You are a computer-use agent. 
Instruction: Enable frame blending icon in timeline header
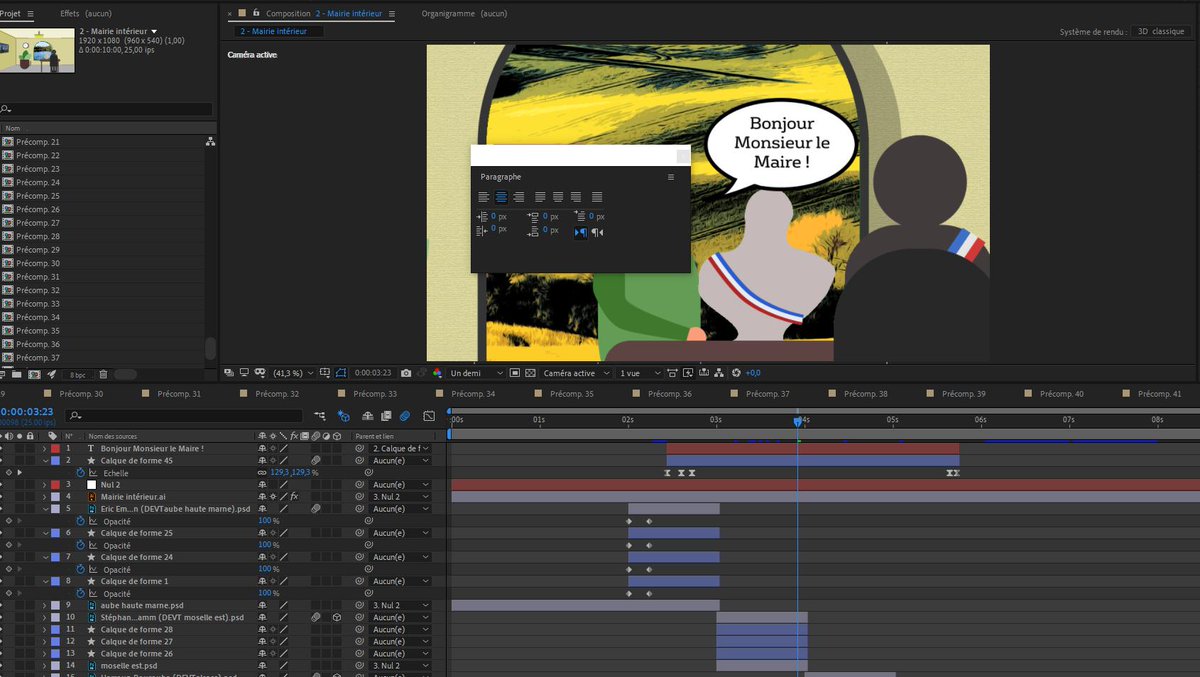pyautogui.click(x=386, y=416)
